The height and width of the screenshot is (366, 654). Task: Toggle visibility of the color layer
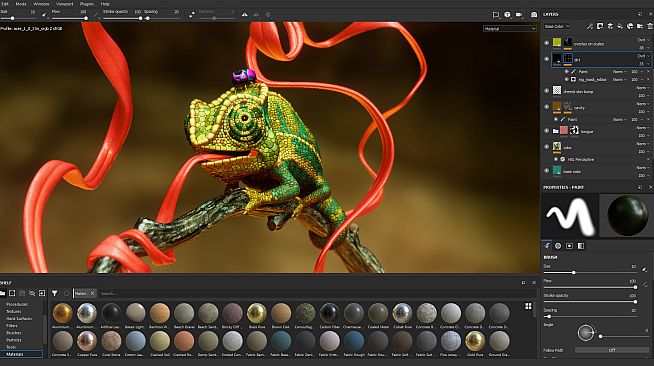546,147
